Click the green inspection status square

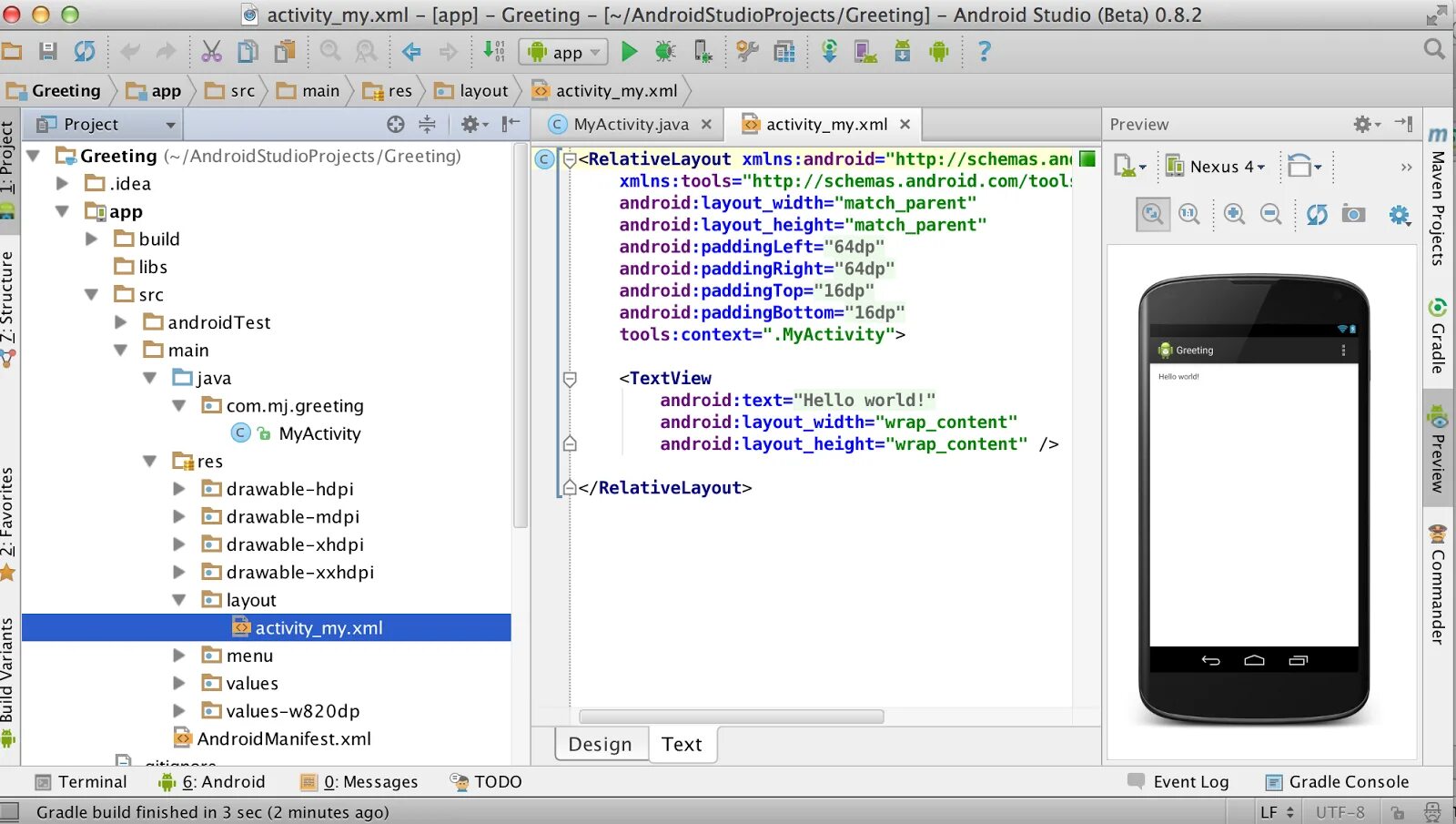[1087, 158]
